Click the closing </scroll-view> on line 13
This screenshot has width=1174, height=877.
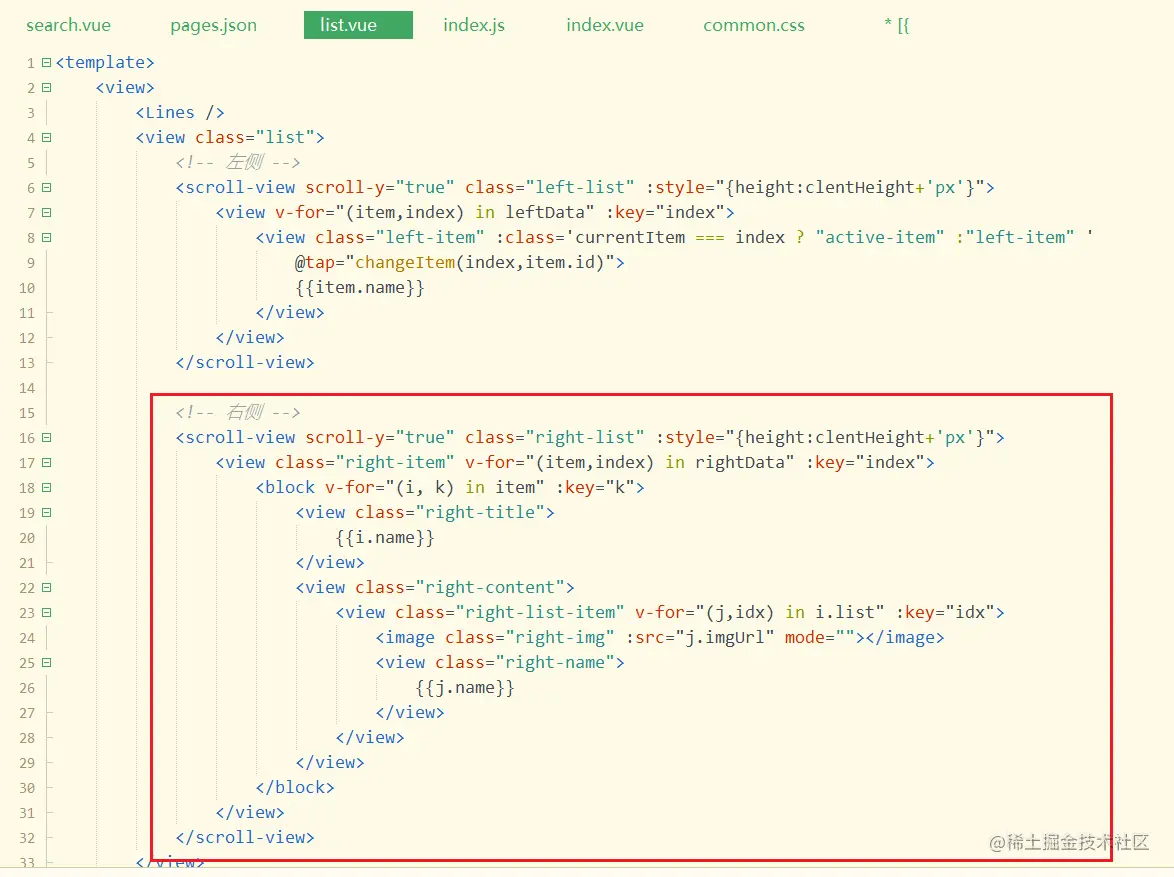point(245,362)
